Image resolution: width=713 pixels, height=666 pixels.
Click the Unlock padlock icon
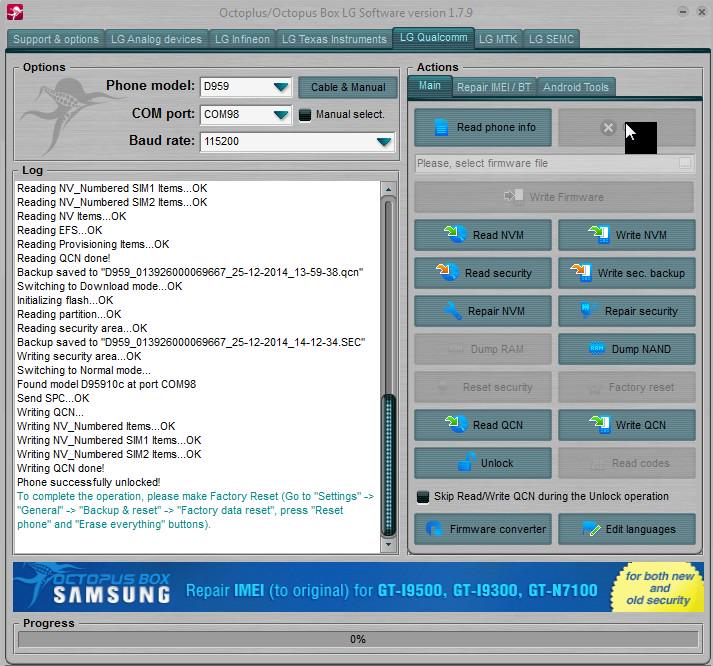coord(467,461)
